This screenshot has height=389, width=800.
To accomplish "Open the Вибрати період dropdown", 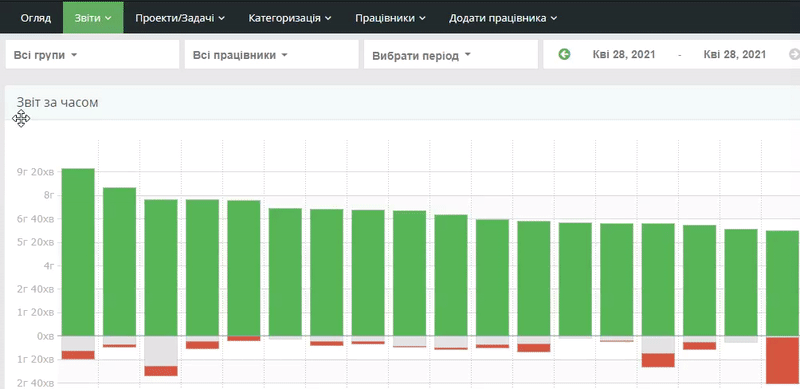I will click(x=451, y=55).
